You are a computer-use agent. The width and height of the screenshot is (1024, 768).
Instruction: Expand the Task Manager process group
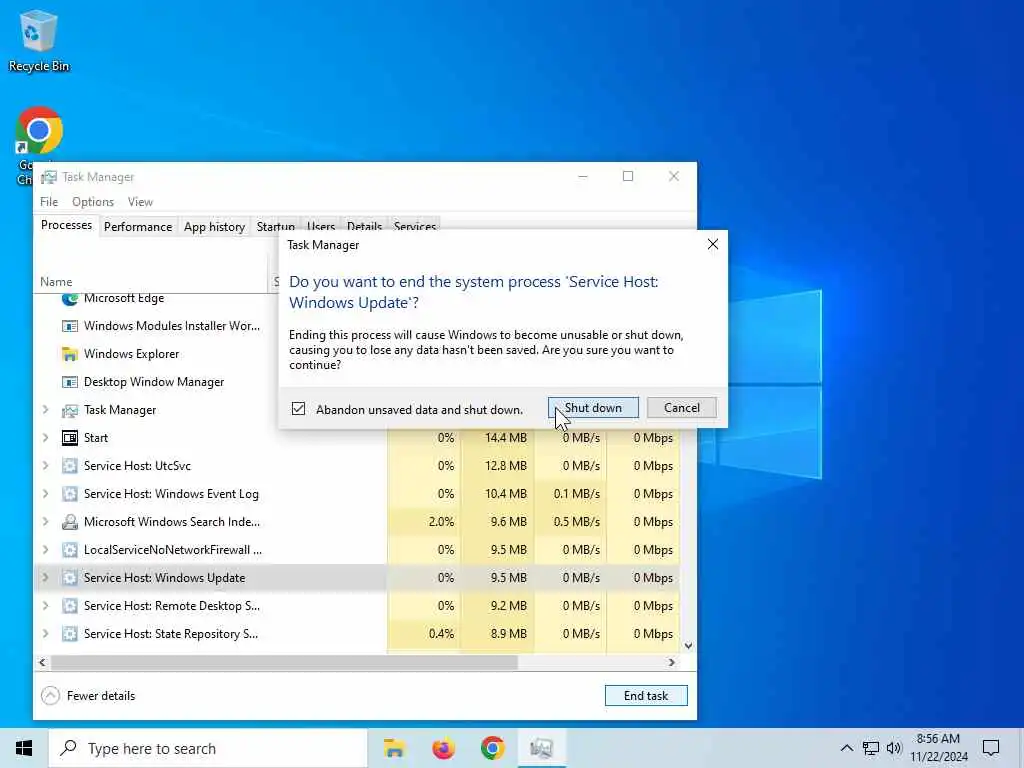[x=45, y=409]
